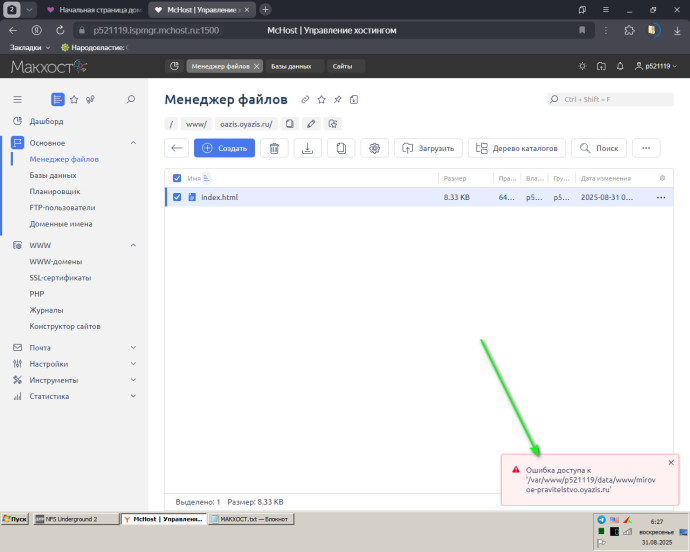Sort by Имя column

tap(194, 178)
